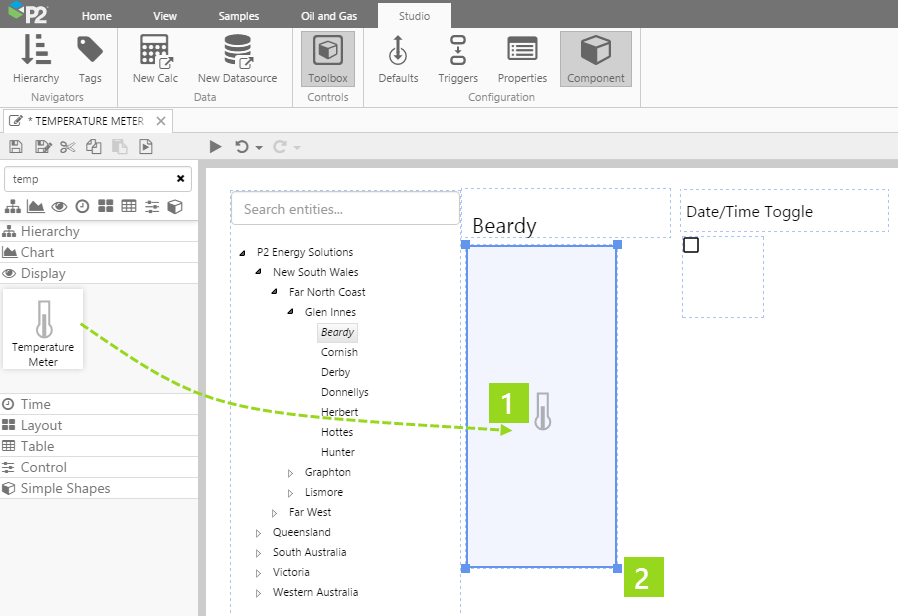The width and height of the screenshot is (898, 616).
Task: Click the Cut scissors icon
Action: pyautogui.click(x=68, y=147)
